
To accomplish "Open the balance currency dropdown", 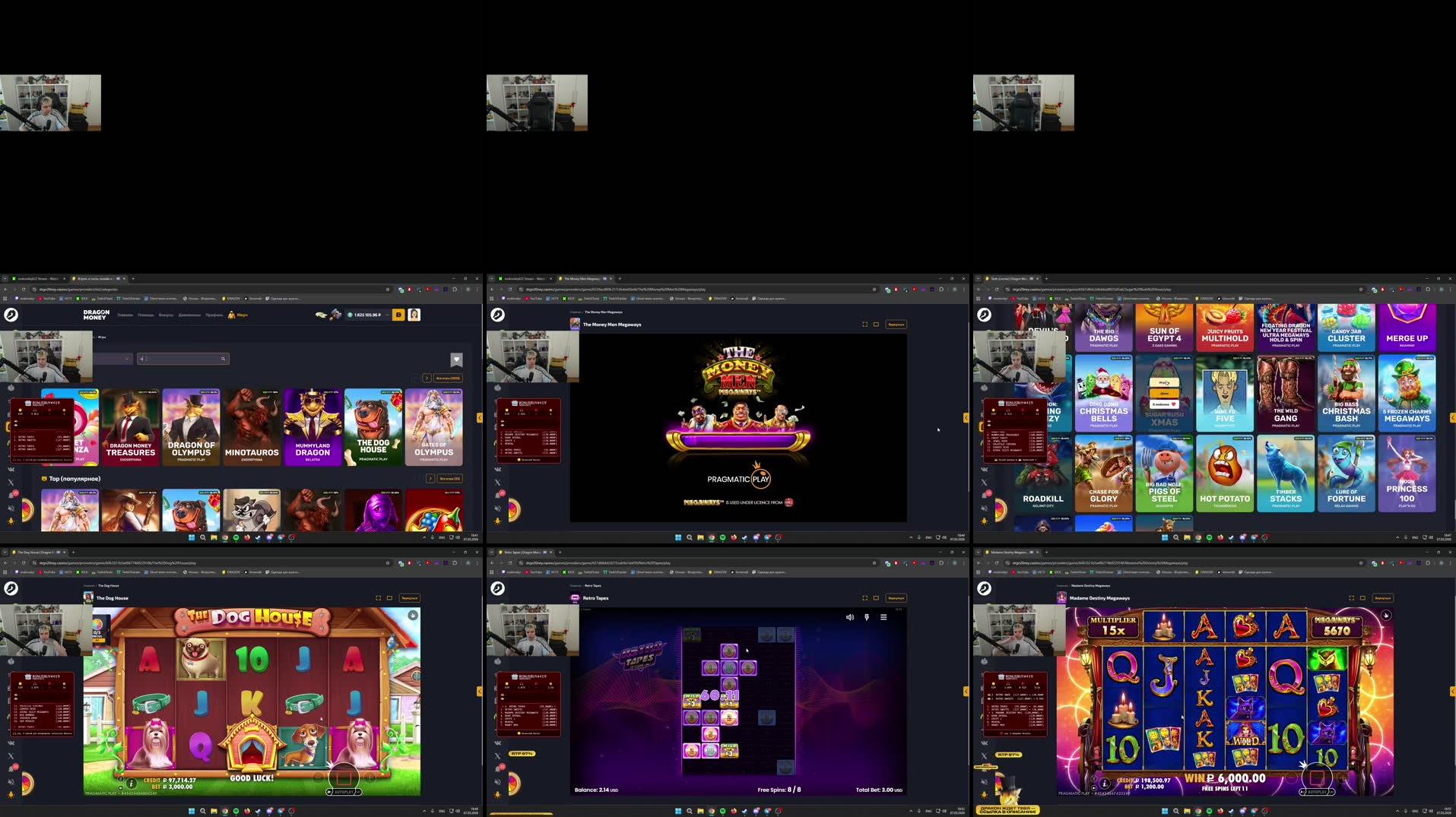I will click(x=387, y=315).
